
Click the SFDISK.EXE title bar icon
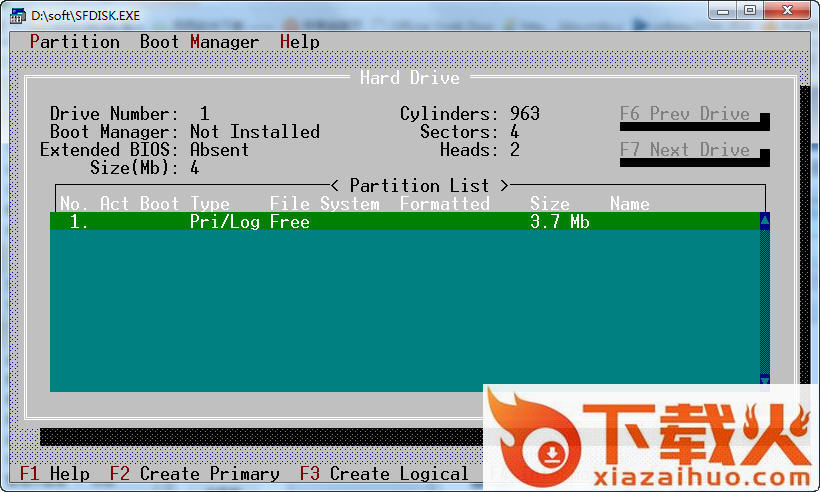[18, 16]
